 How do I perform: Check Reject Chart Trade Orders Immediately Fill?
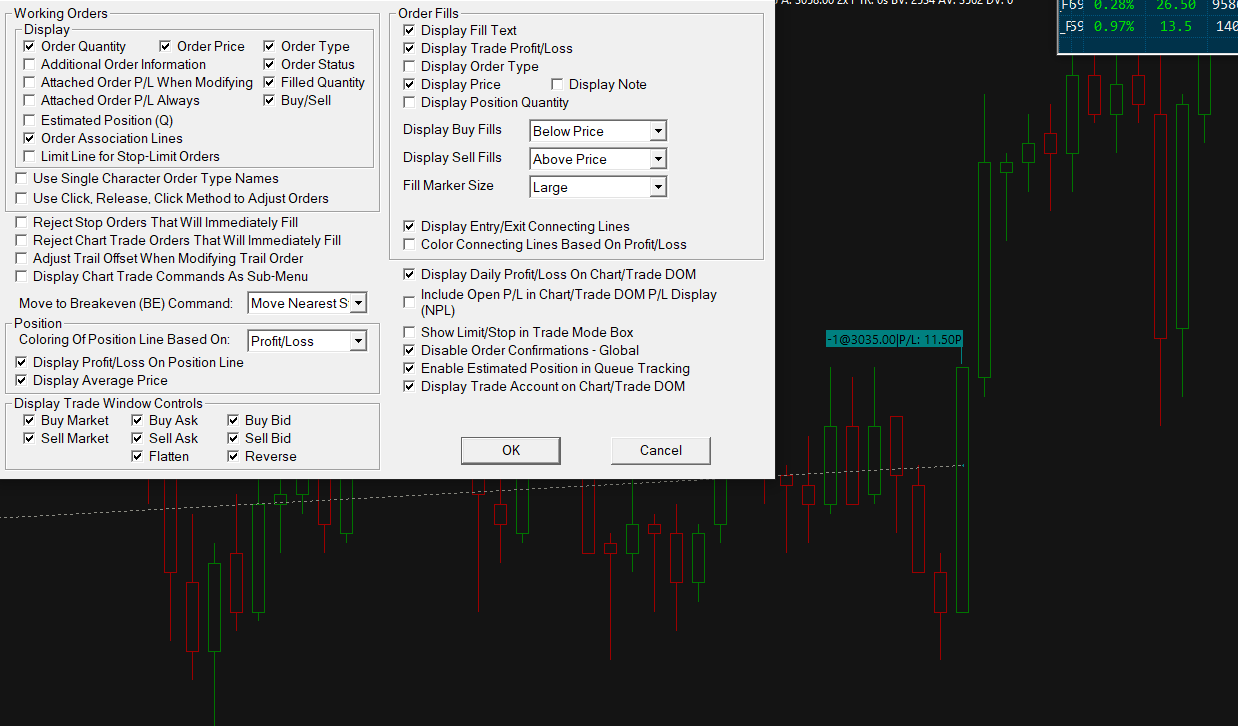pyautogui.click(x=21, y=241)
